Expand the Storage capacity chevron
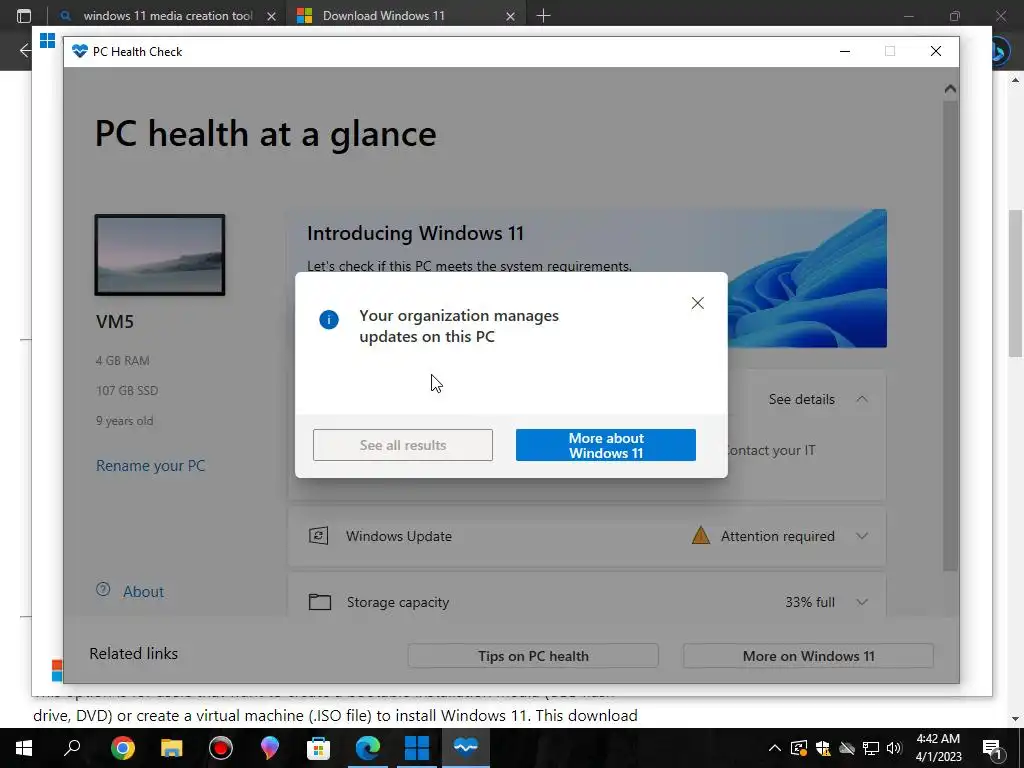The image size is (1024, 768). click(862, 602)
